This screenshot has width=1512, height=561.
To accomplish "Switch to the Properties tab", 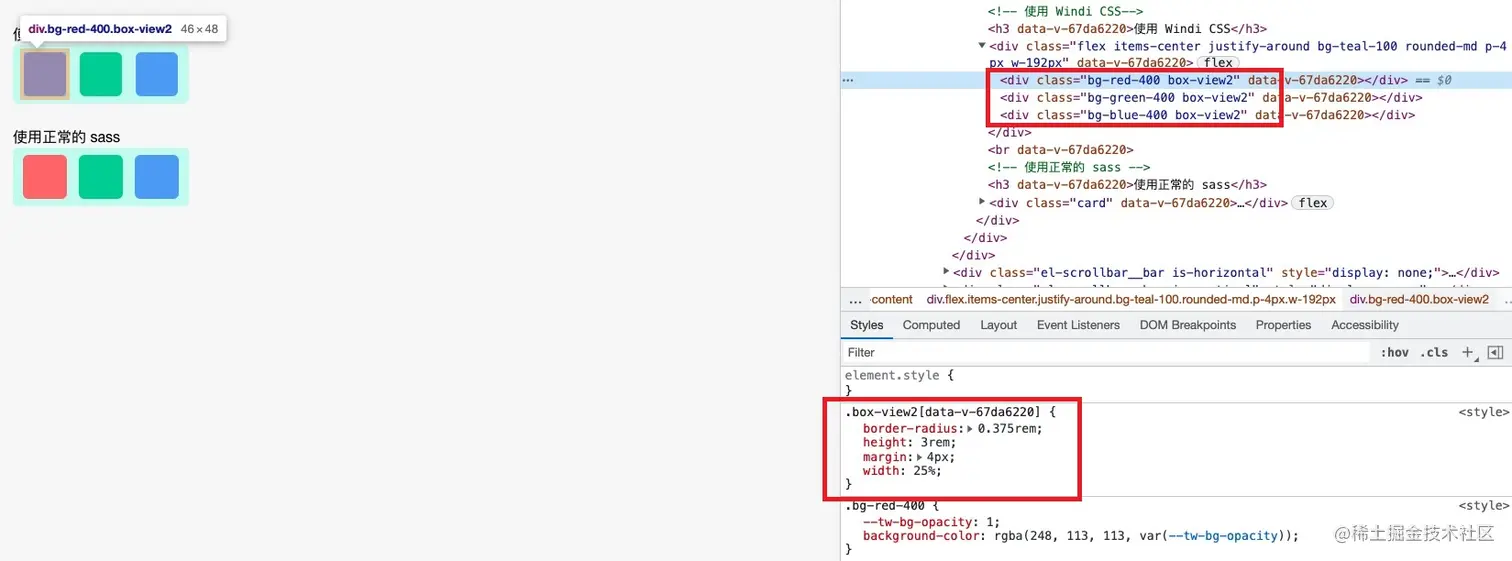I will tap(1283, 325).
